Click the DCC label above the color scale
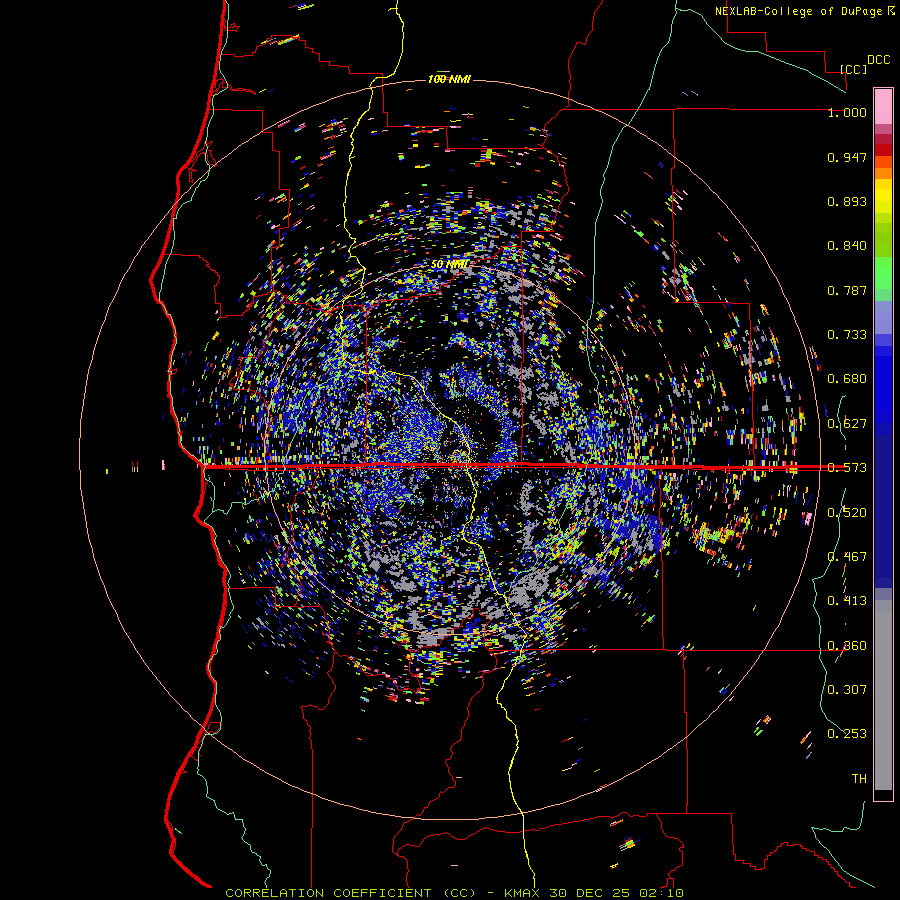Image resolution: width=900 pixels, height=900 pixels. pos(878,60)
